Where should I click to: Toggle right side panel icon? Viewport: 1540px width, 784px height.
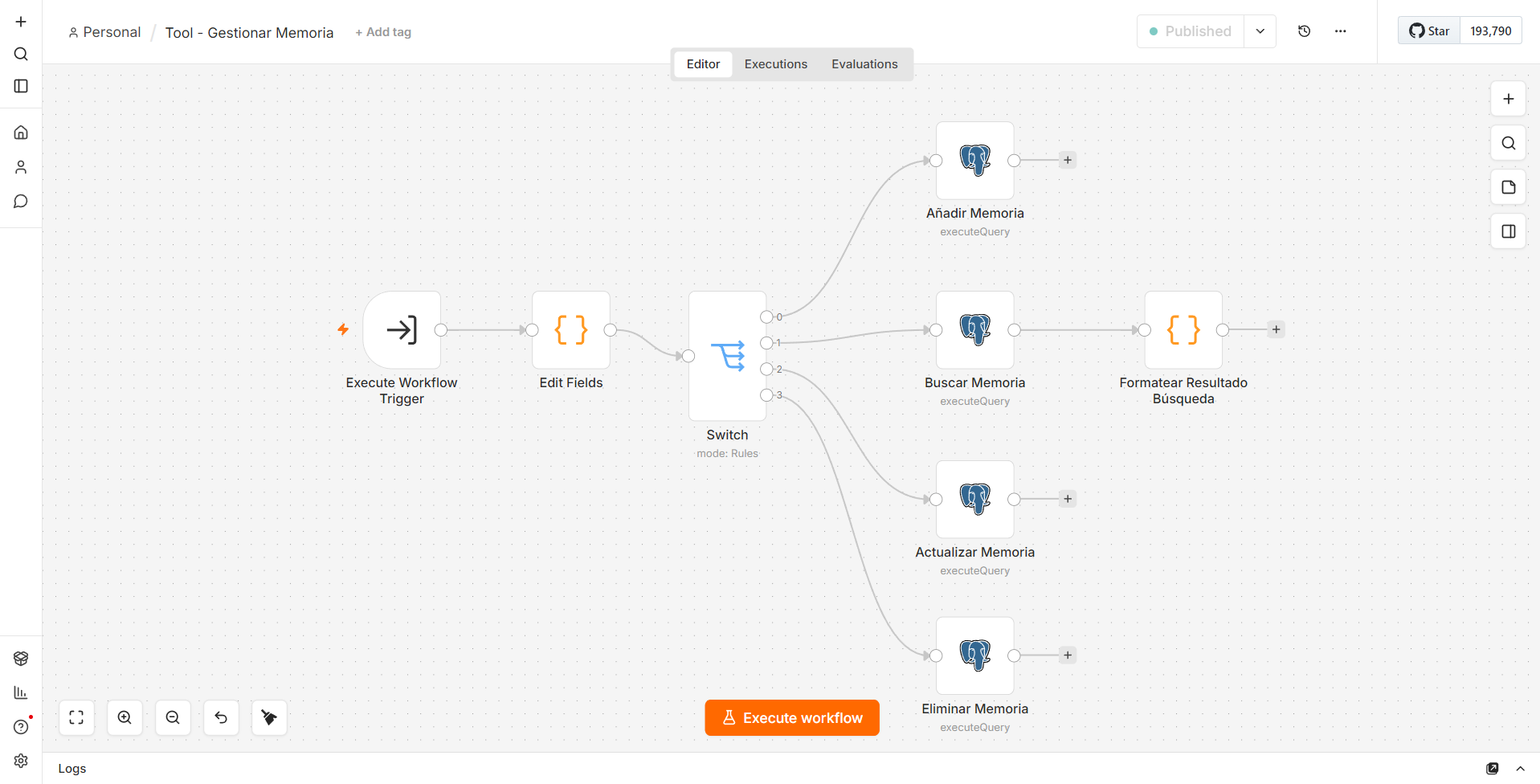pyautogui.click(x=1509, y=231)
